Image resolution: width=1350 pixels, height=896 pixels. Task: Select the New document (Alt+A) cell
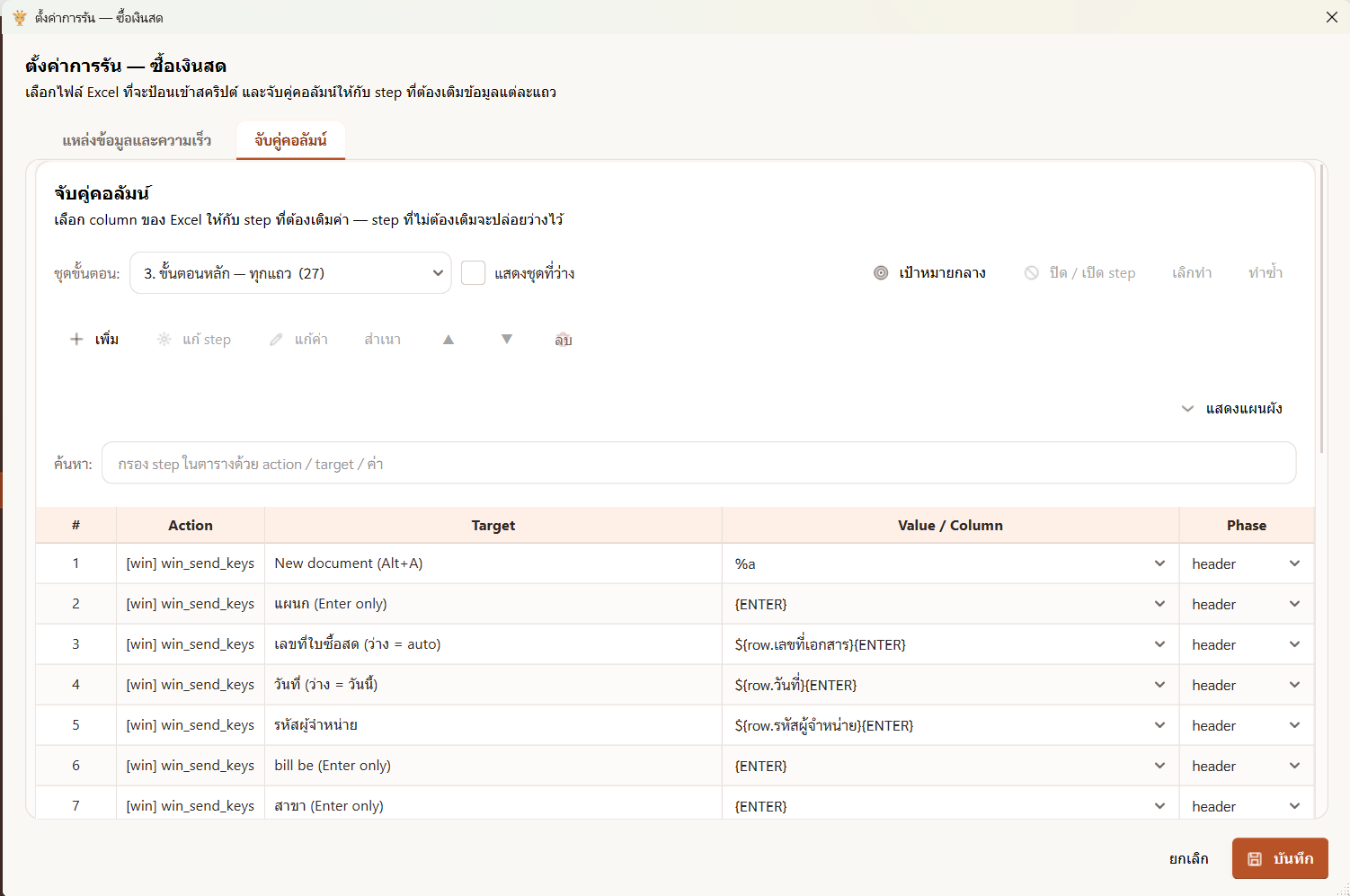[493, 563]
